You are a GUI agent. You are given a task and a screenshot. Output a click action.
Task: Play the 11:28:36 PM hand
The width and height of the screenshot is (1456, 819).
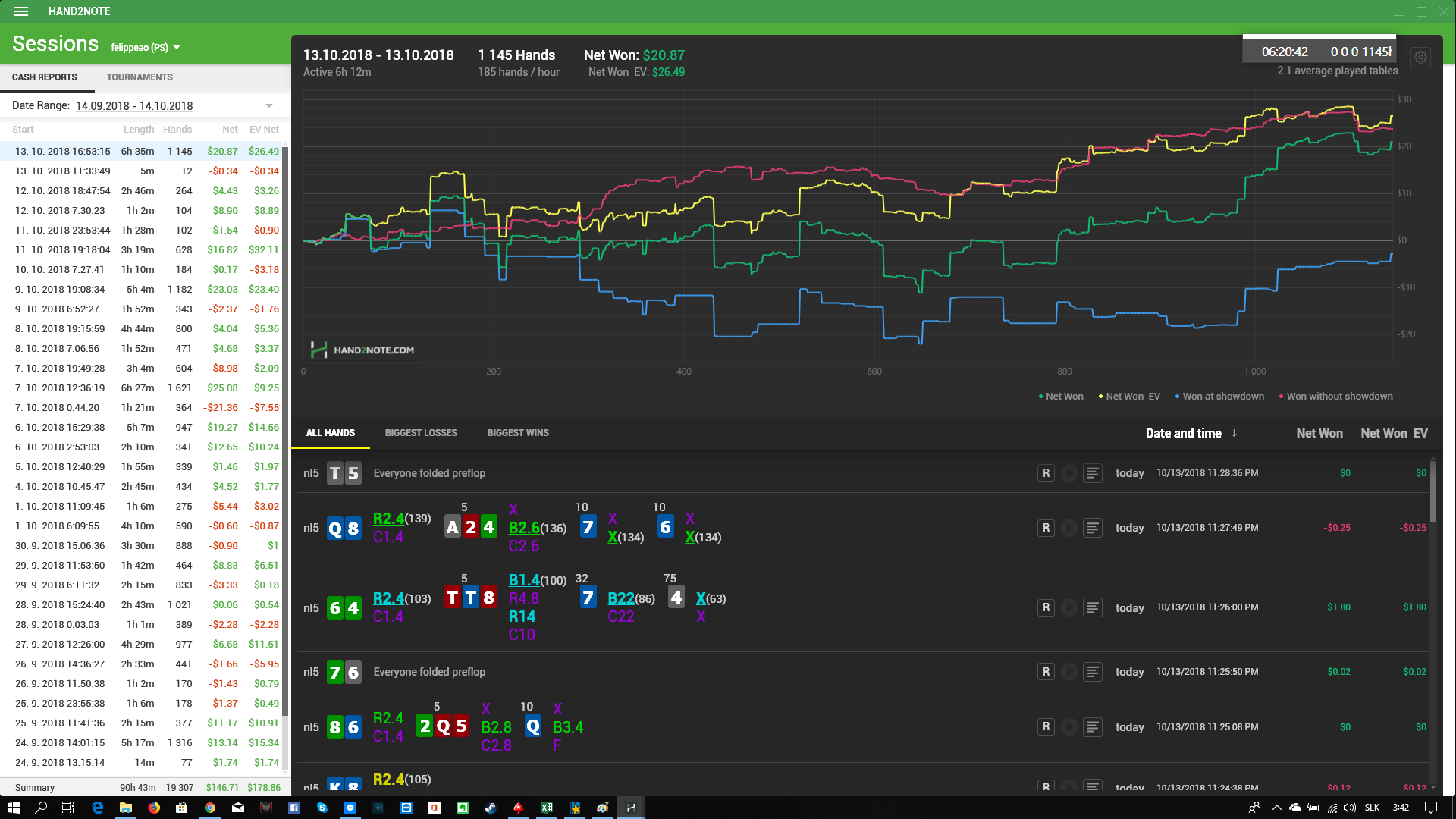pos(1069,473)
